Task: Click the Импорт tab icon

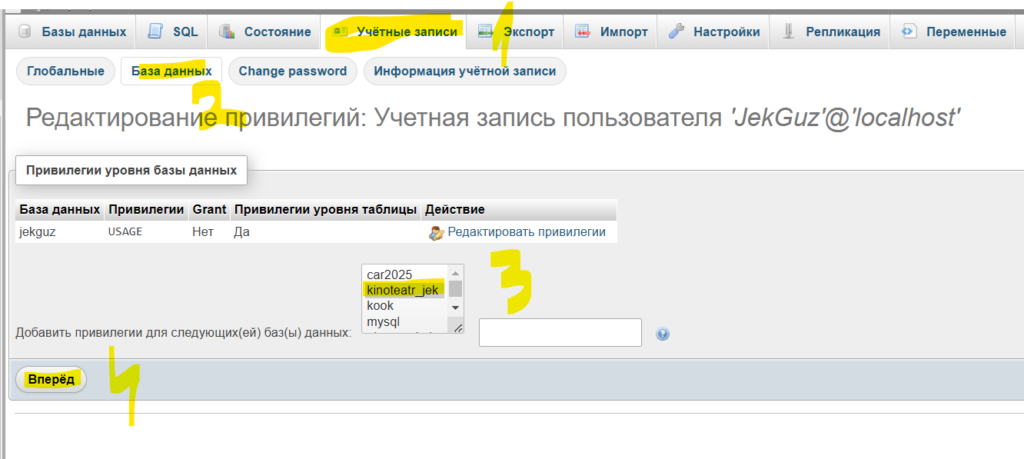Action: click(x=582, y=31)
